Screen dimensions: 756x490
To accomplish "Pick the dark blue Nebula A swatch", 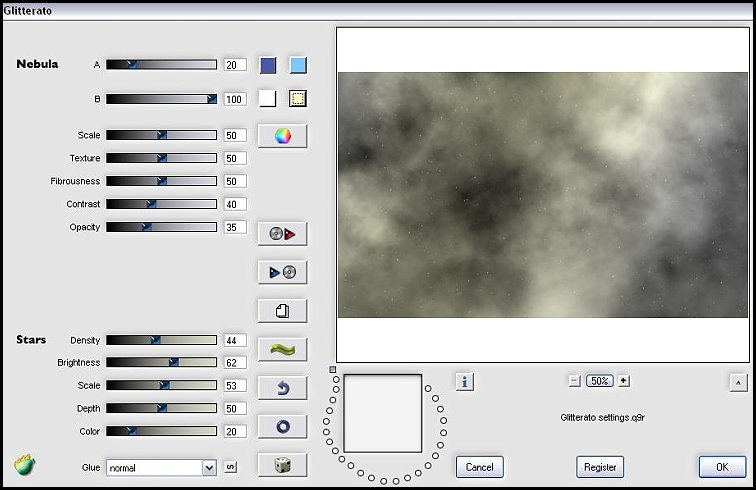I will point(268,66).
